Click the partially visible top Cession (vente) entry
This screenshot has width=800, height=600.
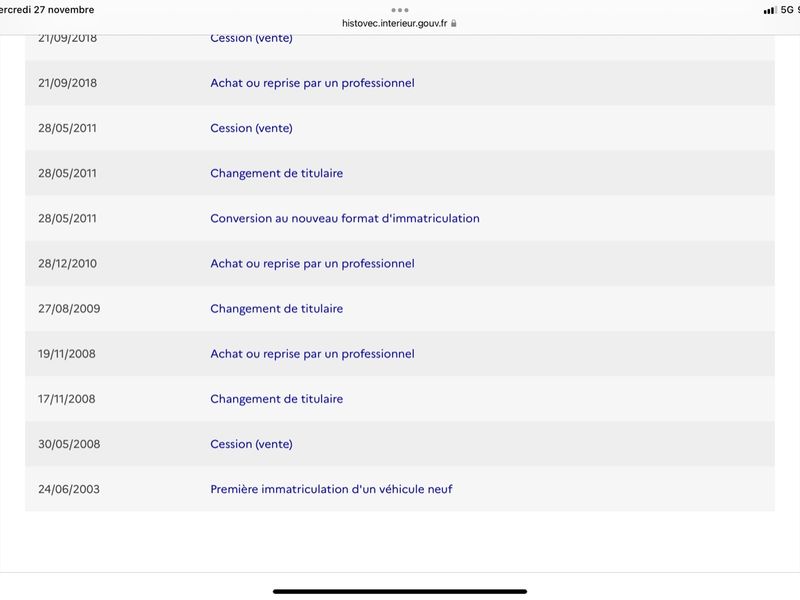(x=251, y=39)
